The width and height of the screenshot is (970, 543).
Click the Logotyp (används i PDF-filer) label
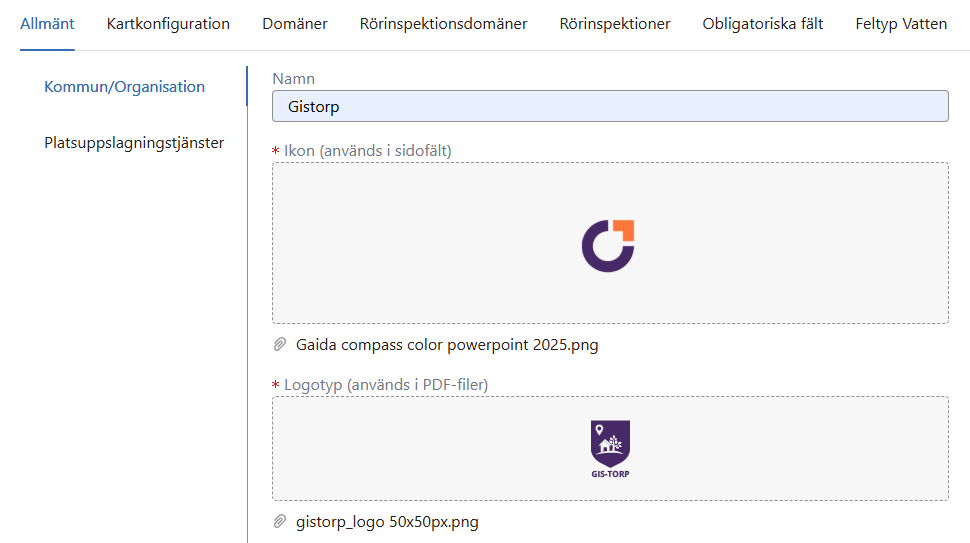pyautogui.click(x=385, y=385)
